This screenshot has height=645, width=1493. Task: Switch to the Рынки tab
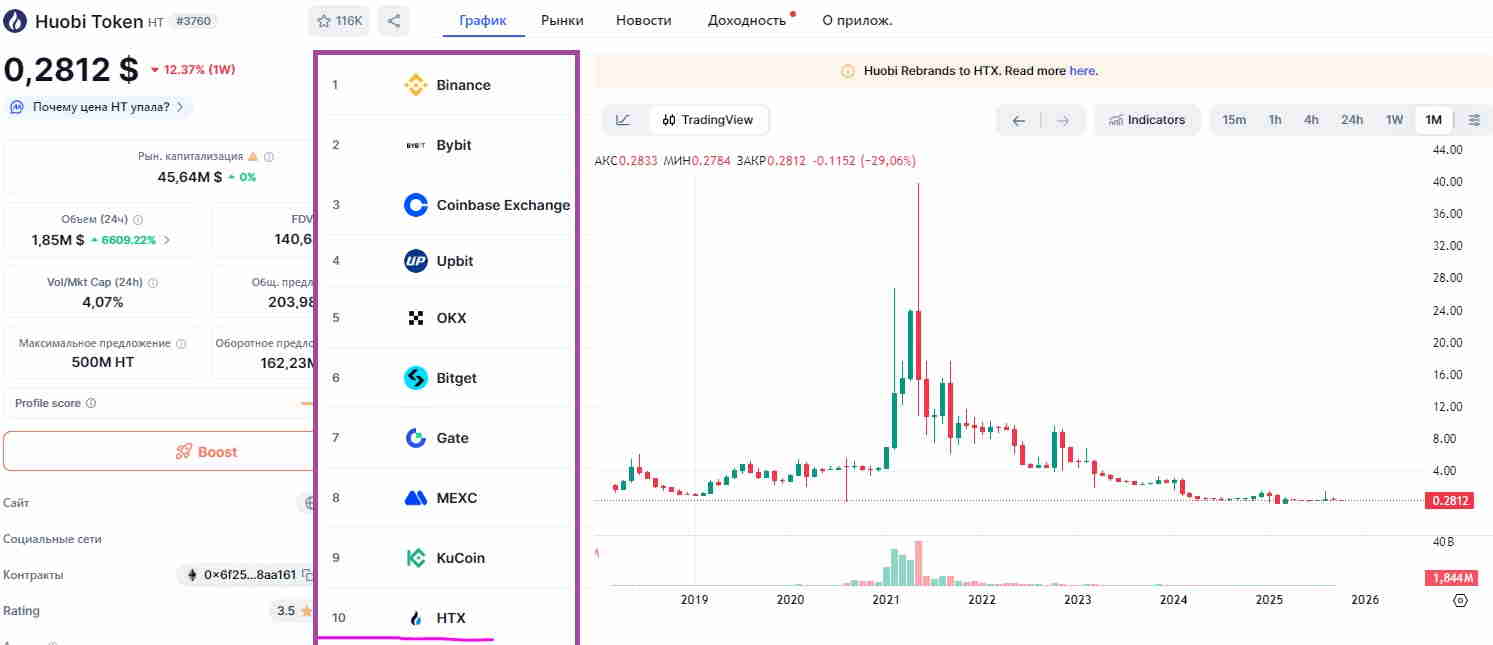click(562, 20)
